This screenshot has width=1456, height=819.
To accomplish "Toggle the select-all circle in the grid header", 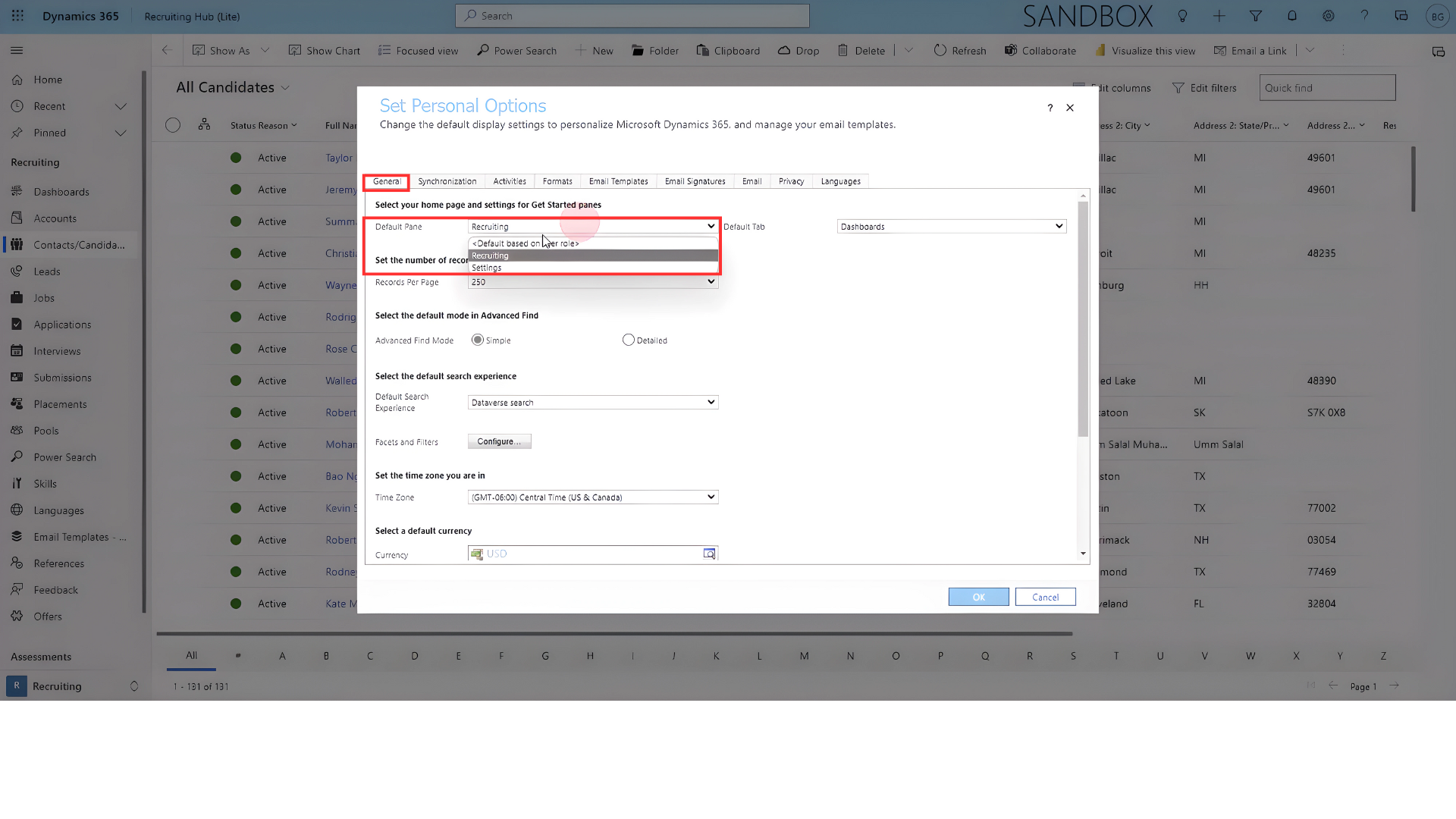I will (173, 125).
